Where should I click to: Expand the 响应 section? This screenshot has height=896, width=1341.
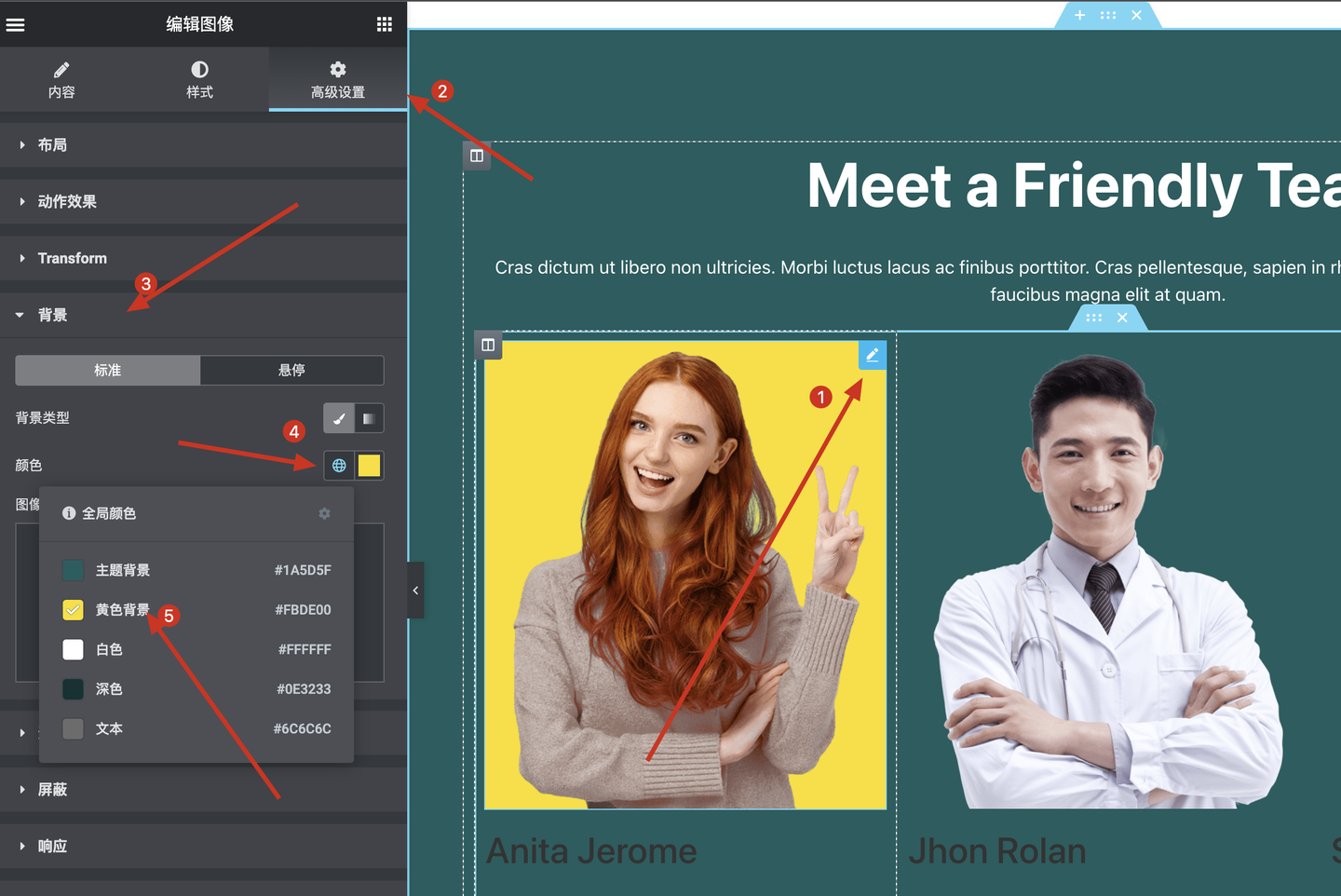pyautogui.click(x=203, y=847)
